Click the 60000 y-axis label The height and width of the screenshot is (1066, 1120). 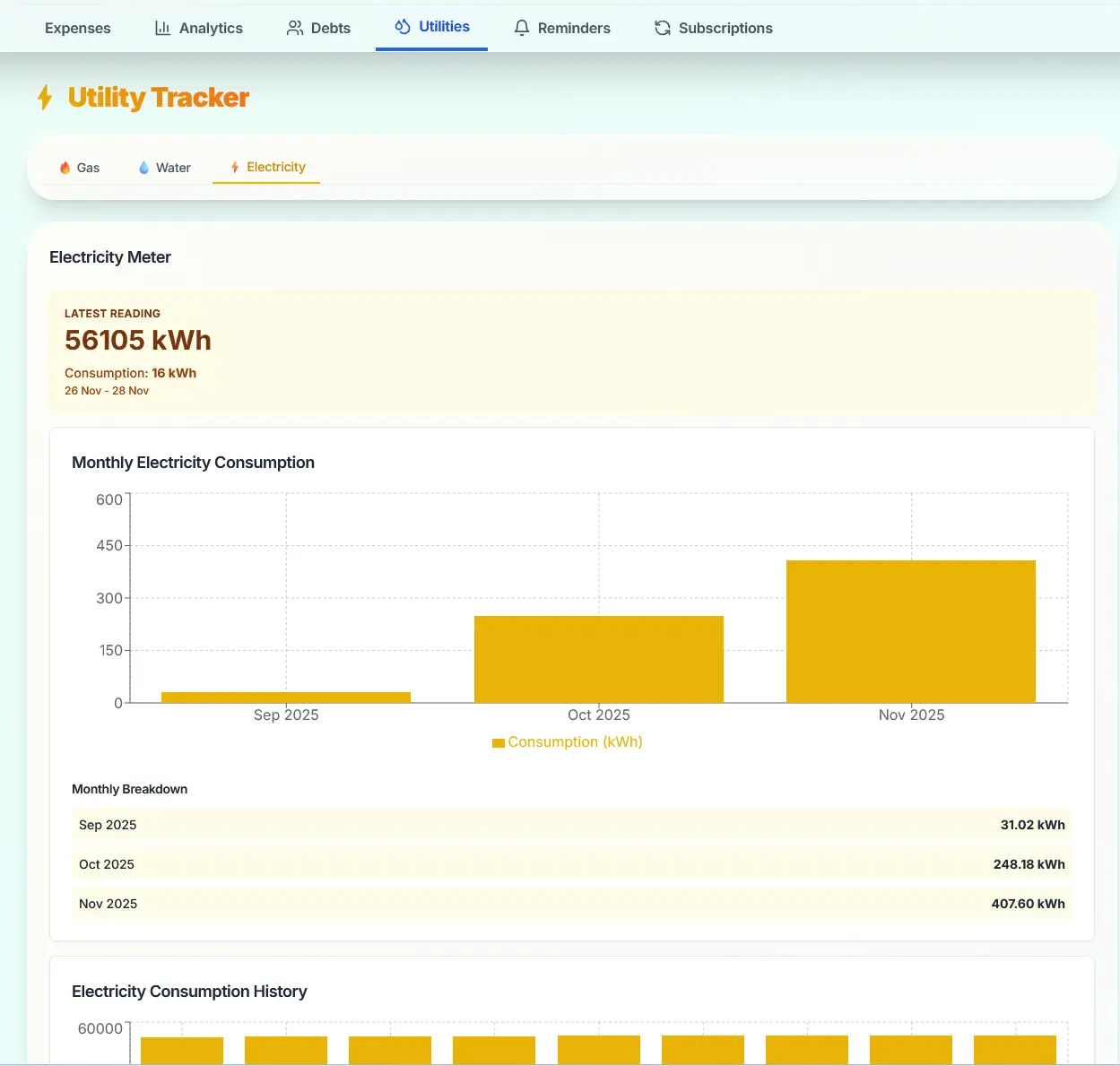click(x=100, y=1028)
